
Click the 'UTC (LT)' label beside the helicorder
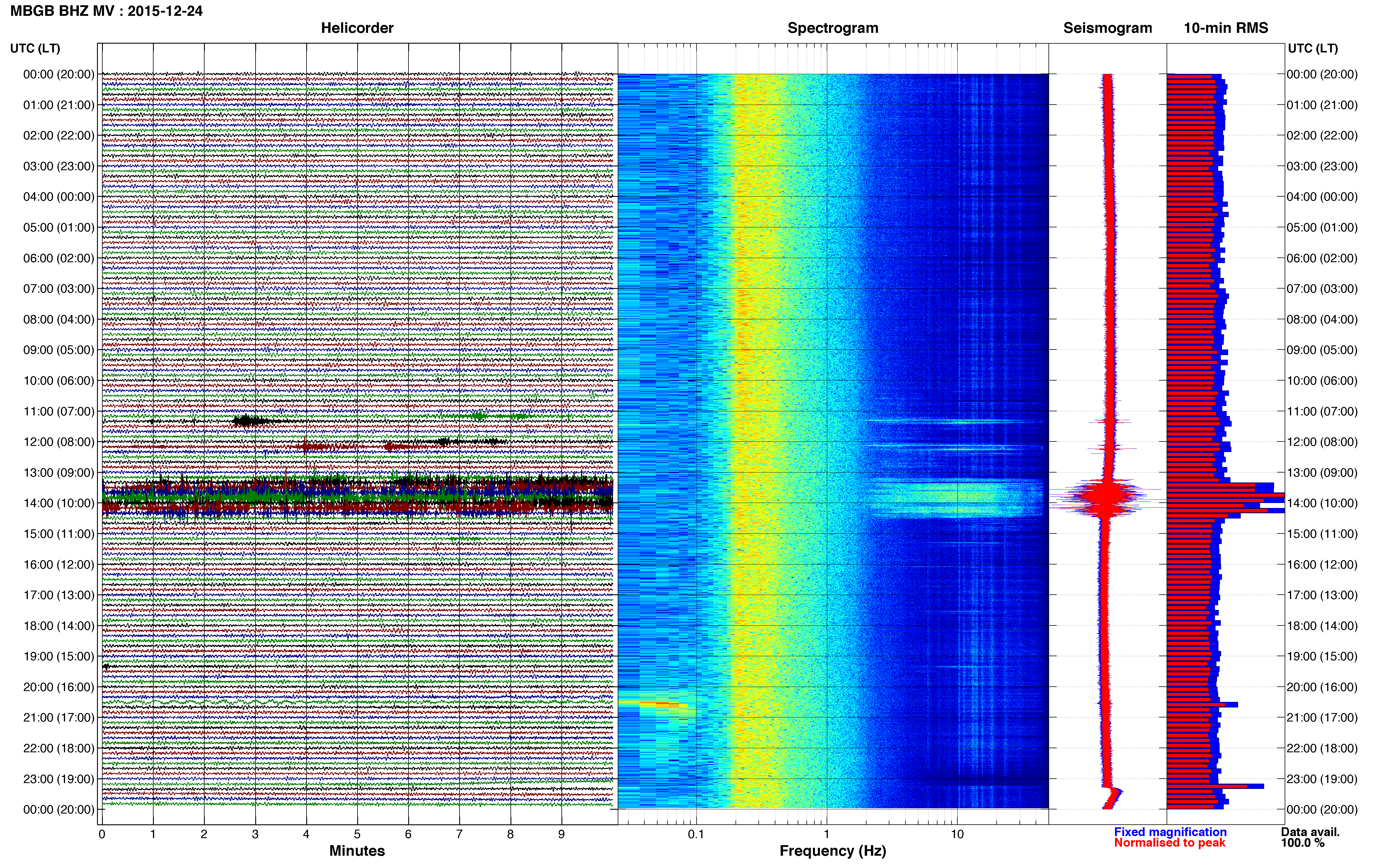35,48
